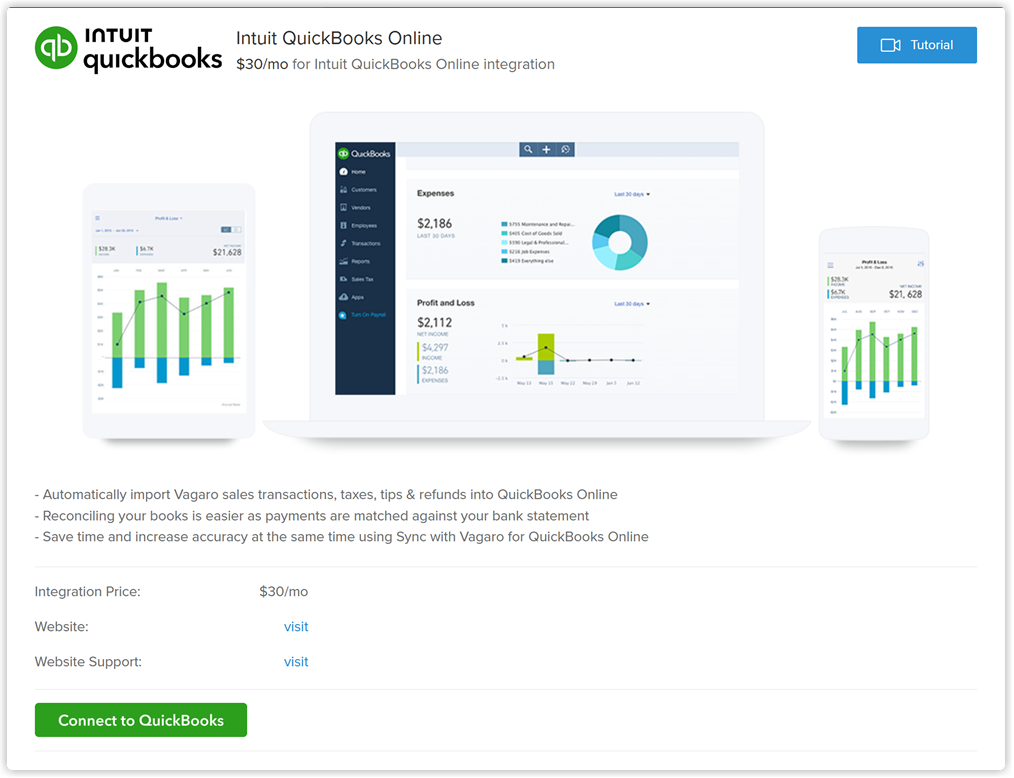
Task: Click the laptop QuickBooks dashboard preview image
Action: (537, 276)
